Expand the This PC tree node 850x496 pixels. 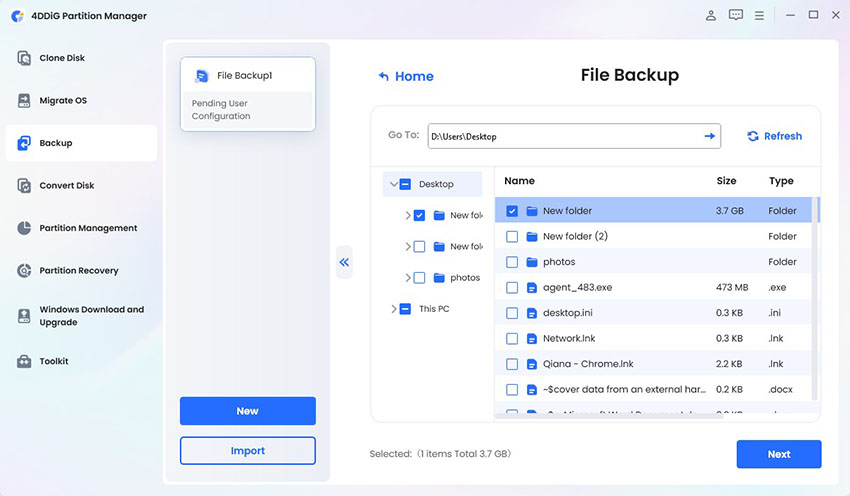click(x=394, y=309)
